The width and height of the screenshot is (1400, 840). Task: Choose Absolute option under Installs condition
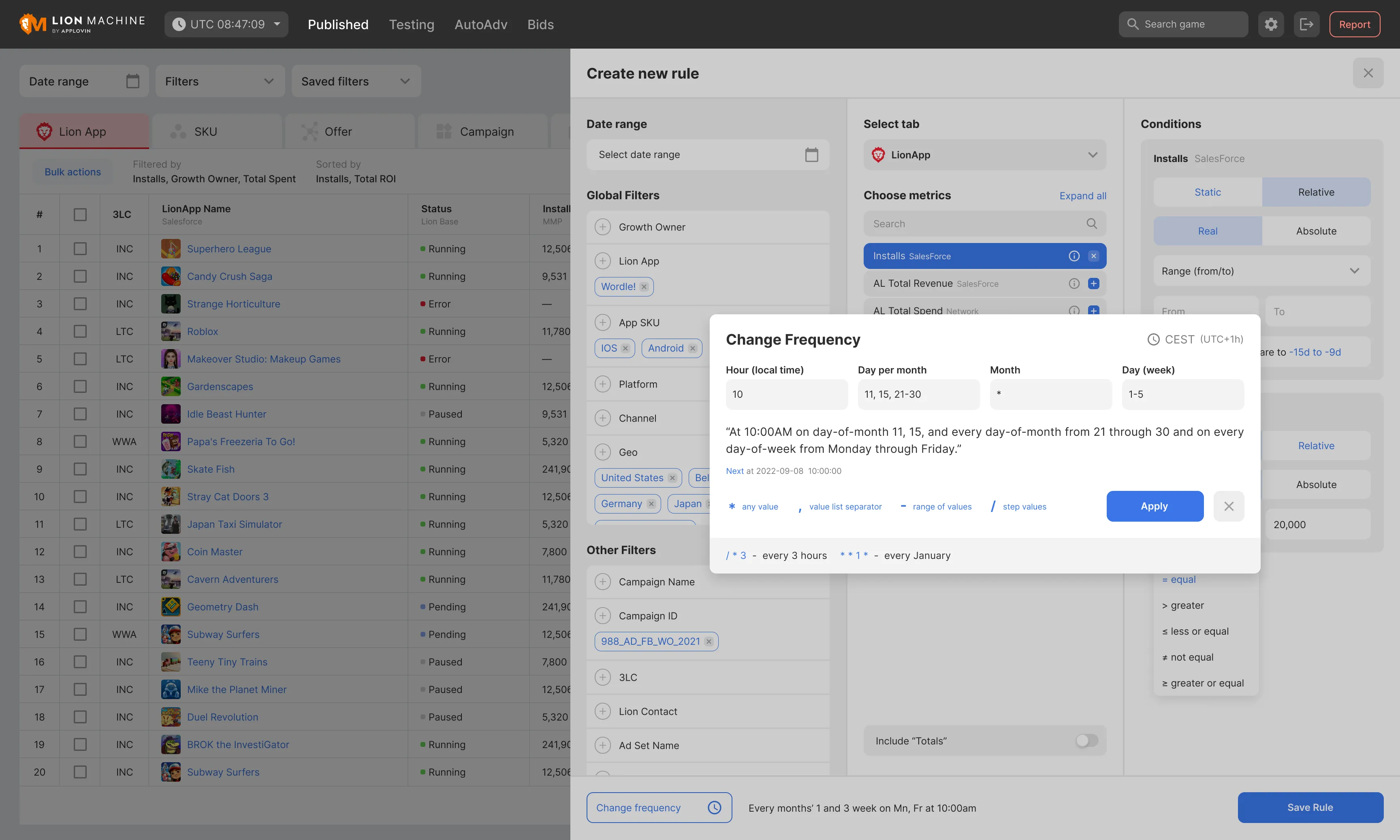(1316, 231)
